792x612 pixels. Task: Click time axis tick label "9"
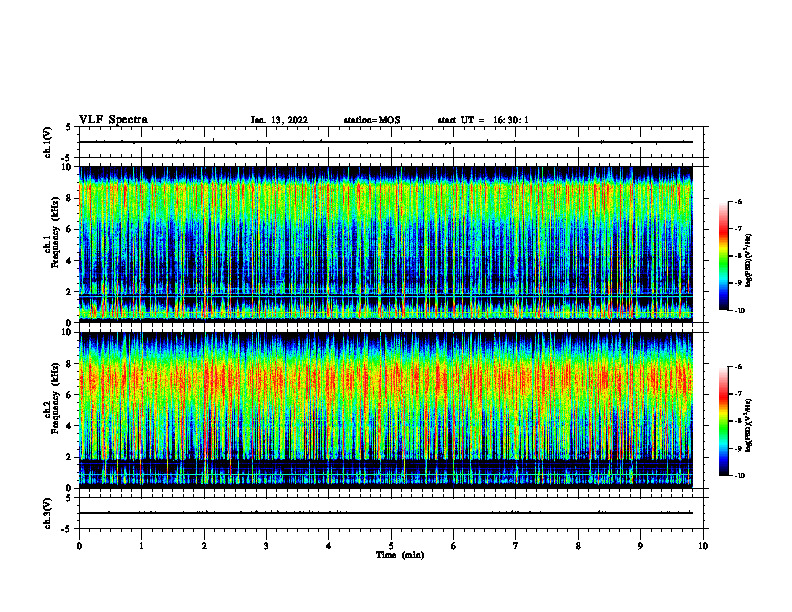(640, 546)
